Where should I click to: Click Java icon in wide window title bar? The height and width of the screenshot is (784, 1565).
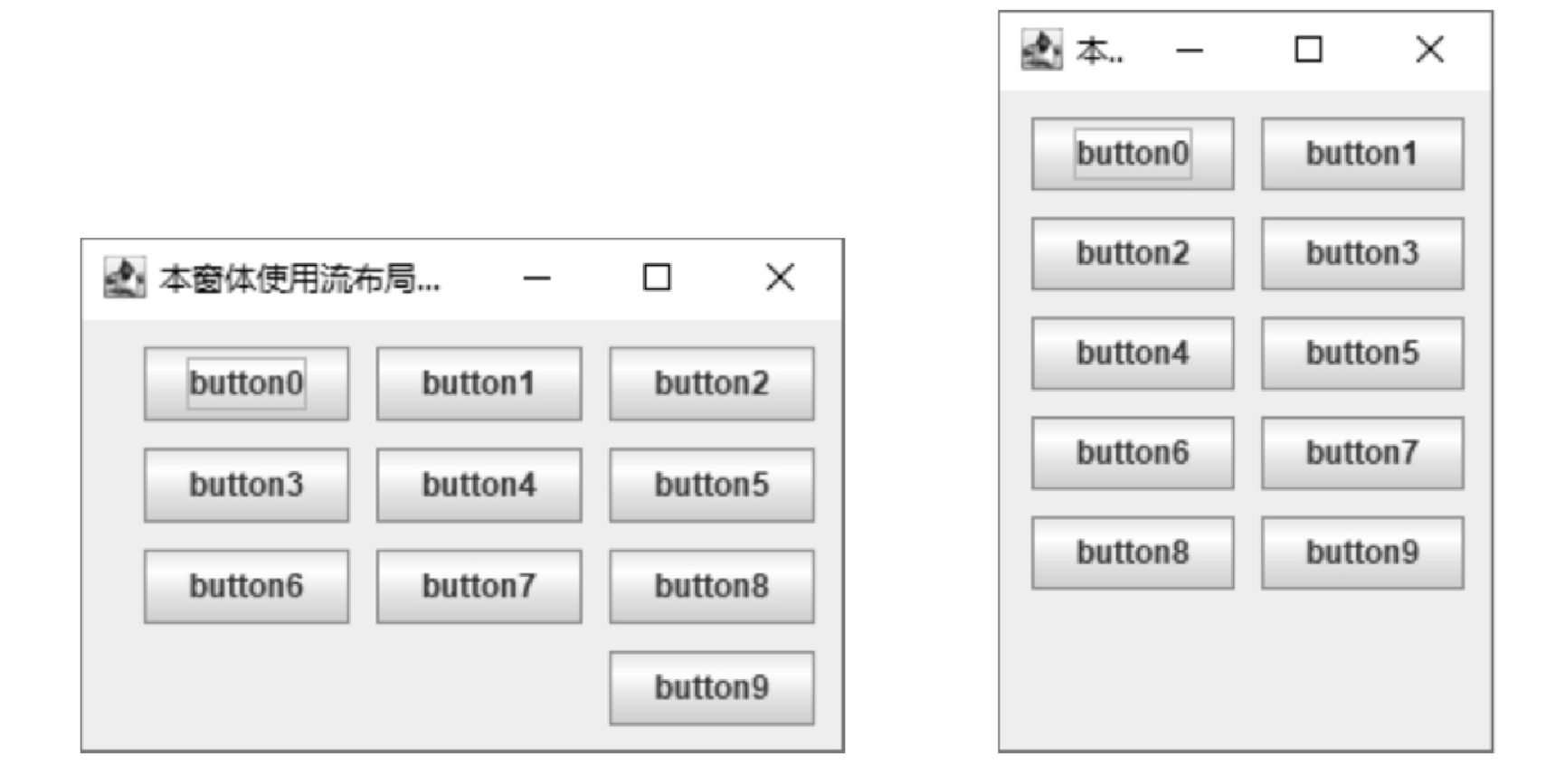tap(124, 278)
